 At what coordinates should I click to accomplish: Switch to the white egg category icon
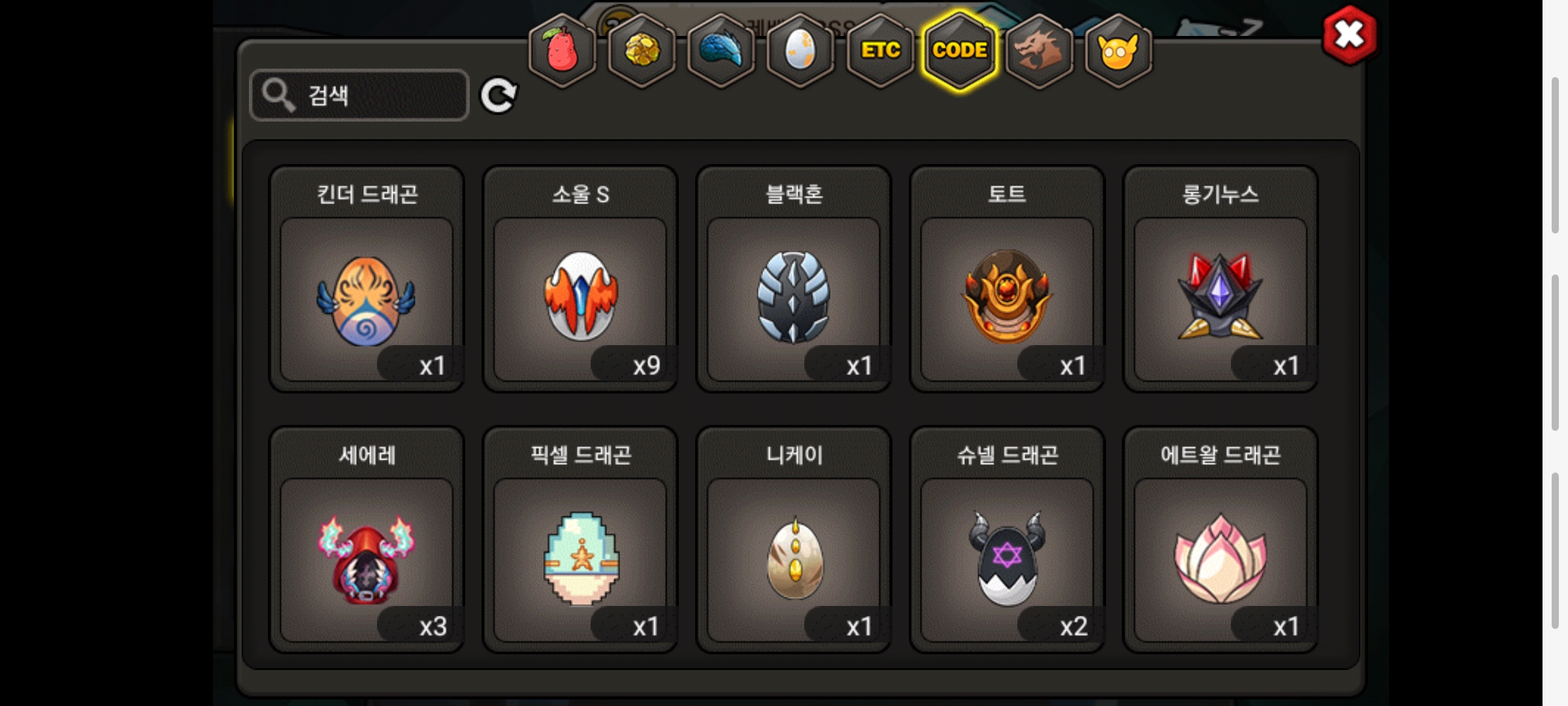(800, 50)
